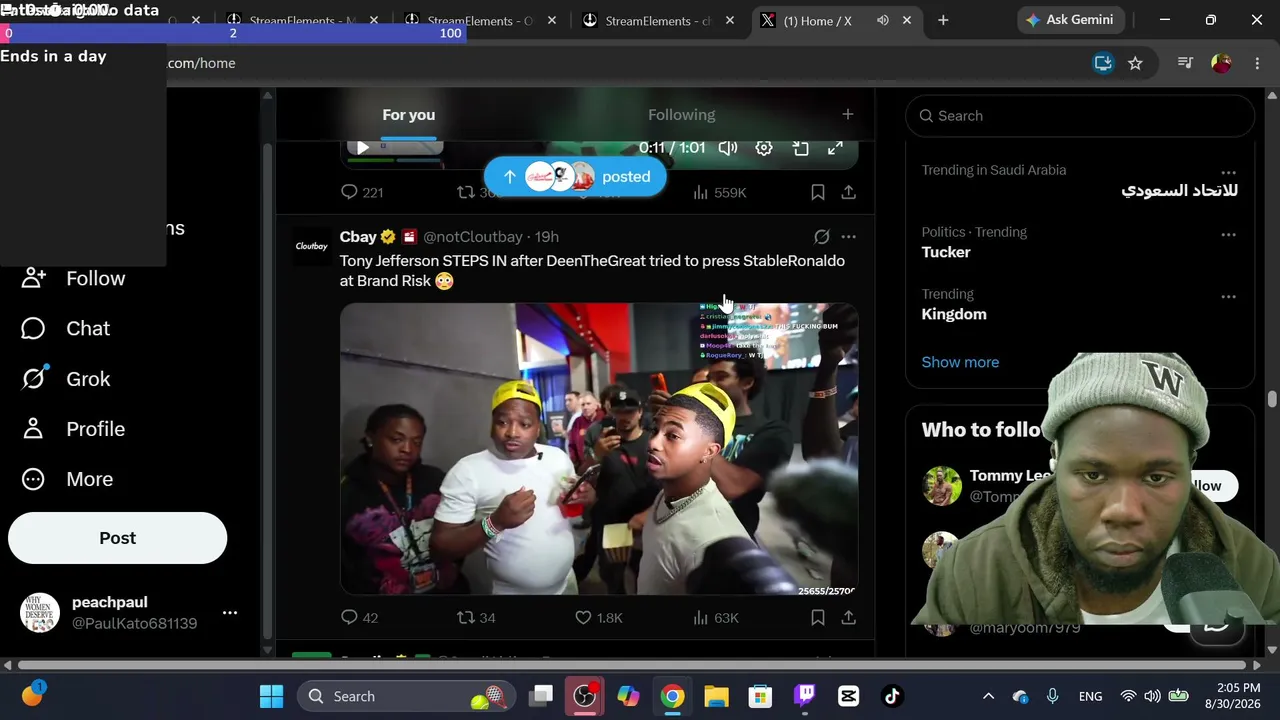Viewport: 1280px width, 720px height.
Task: Click the new posts 'posted' pill
Action: tap(575, 177)
